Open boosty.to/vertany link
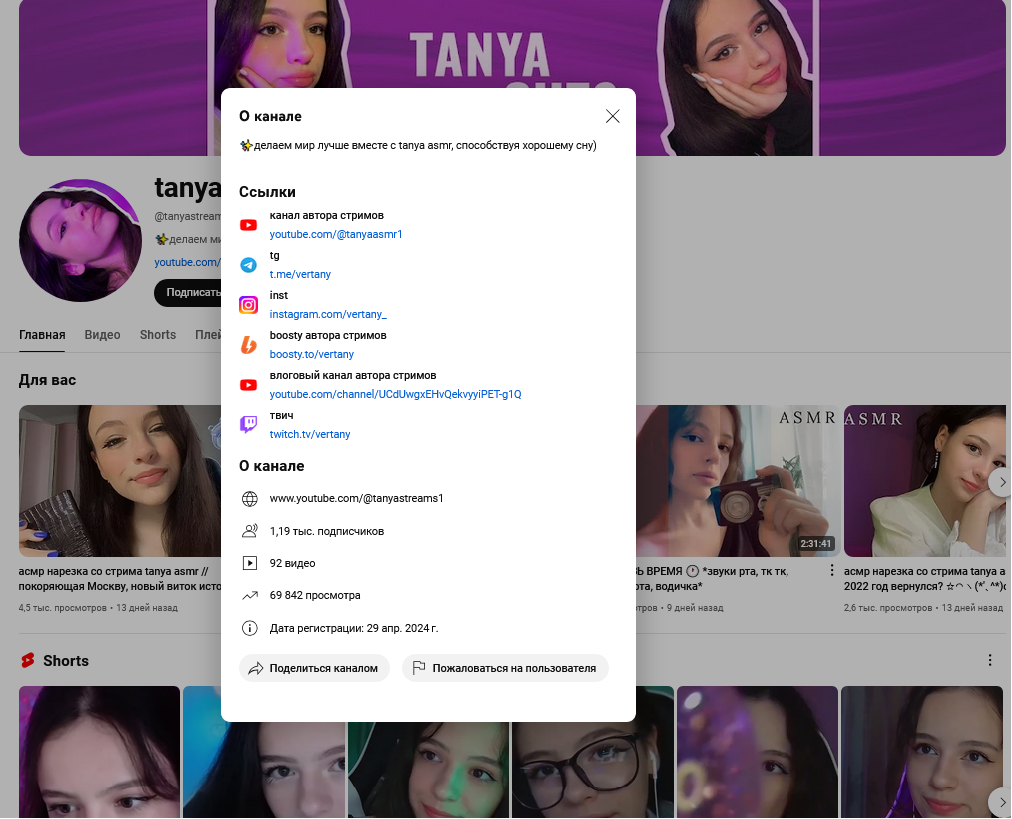This screenshot has height=819, width=1012. point(312,354)
